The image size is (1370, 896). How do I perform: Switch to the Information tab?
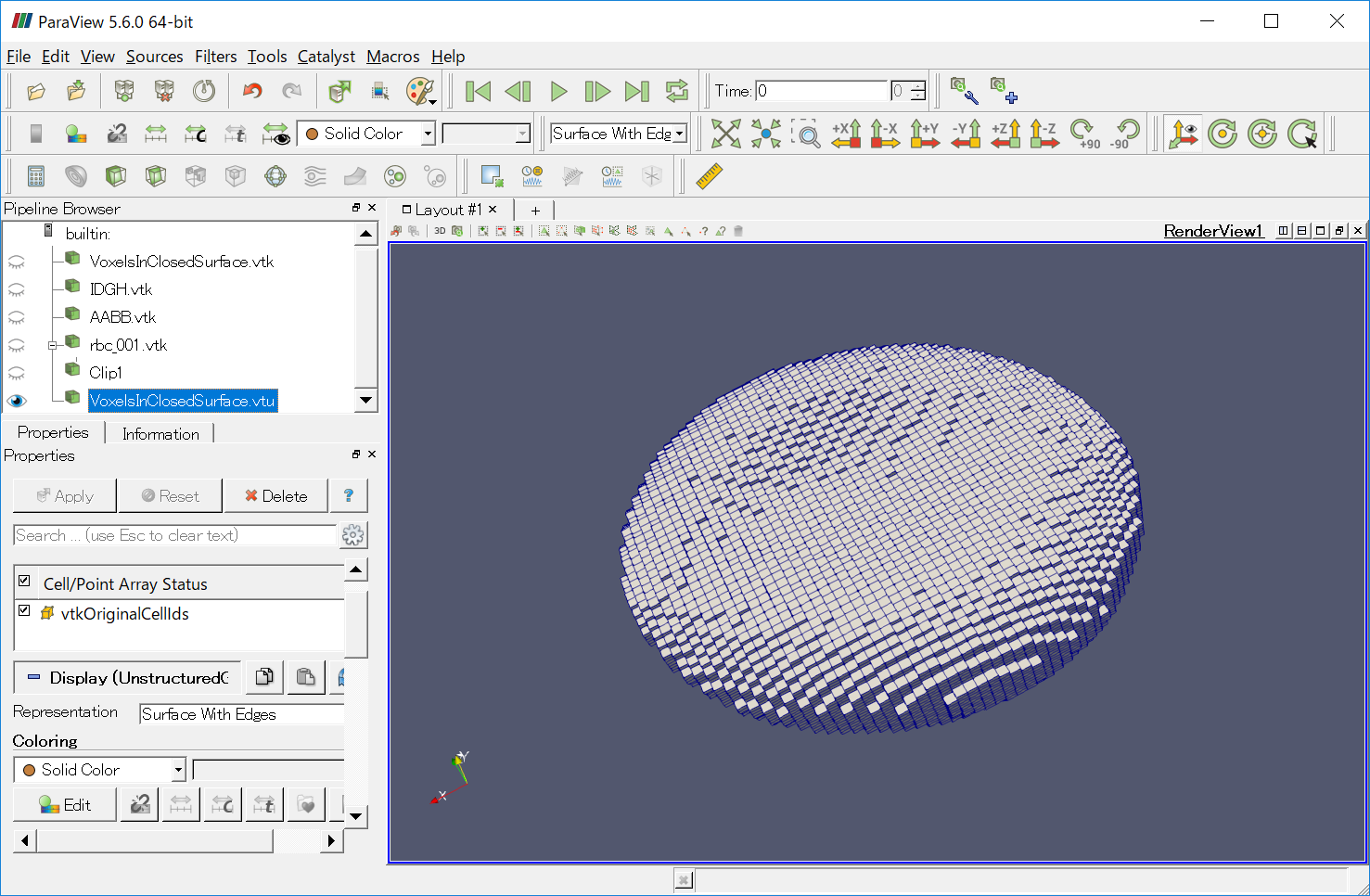click(x=160, y=434)
